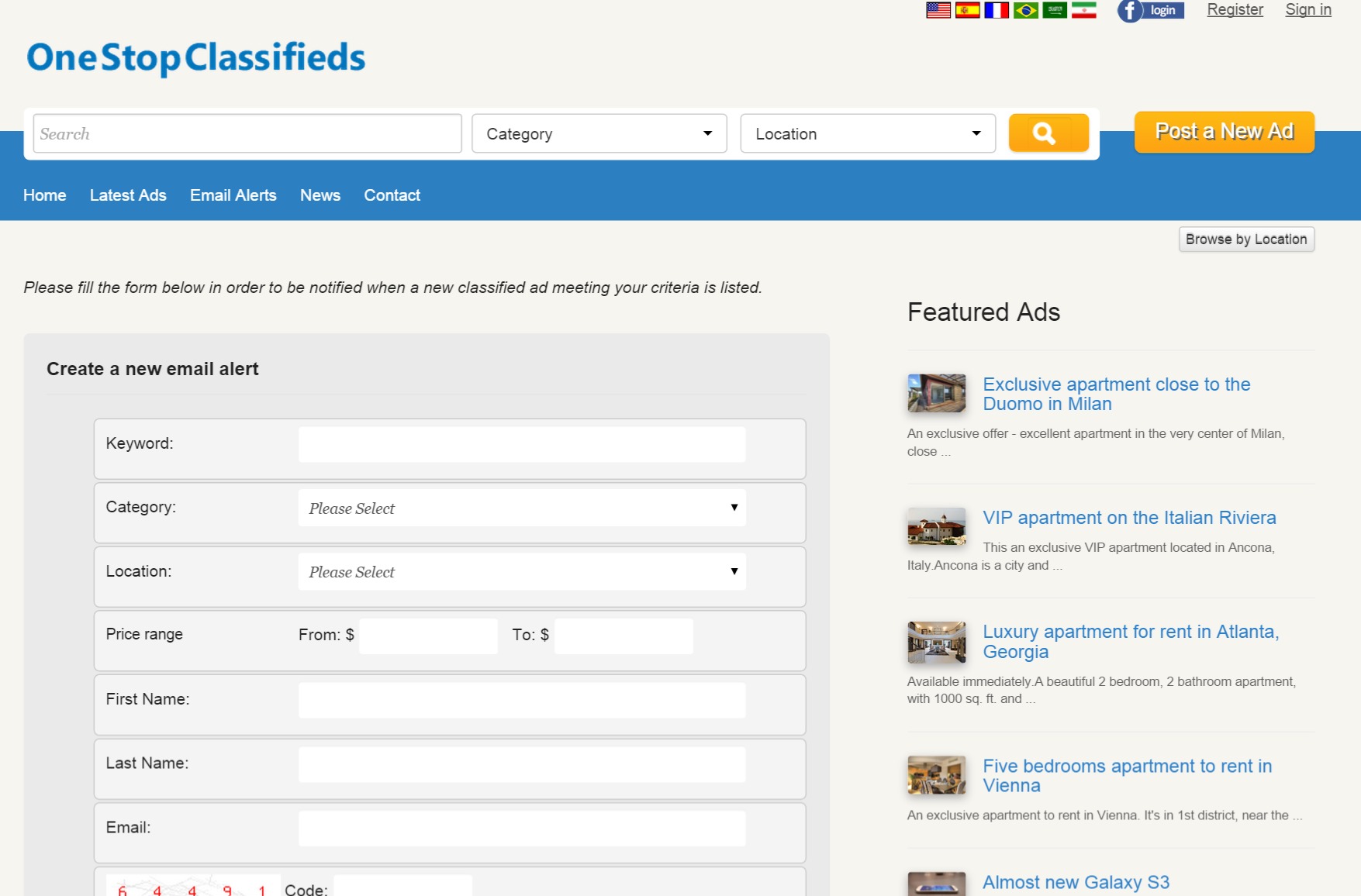Screen dimensions: 1361x896
Task: Click the Iranian flag language option
Action: pyautogui.click(x=1084, y=10)
